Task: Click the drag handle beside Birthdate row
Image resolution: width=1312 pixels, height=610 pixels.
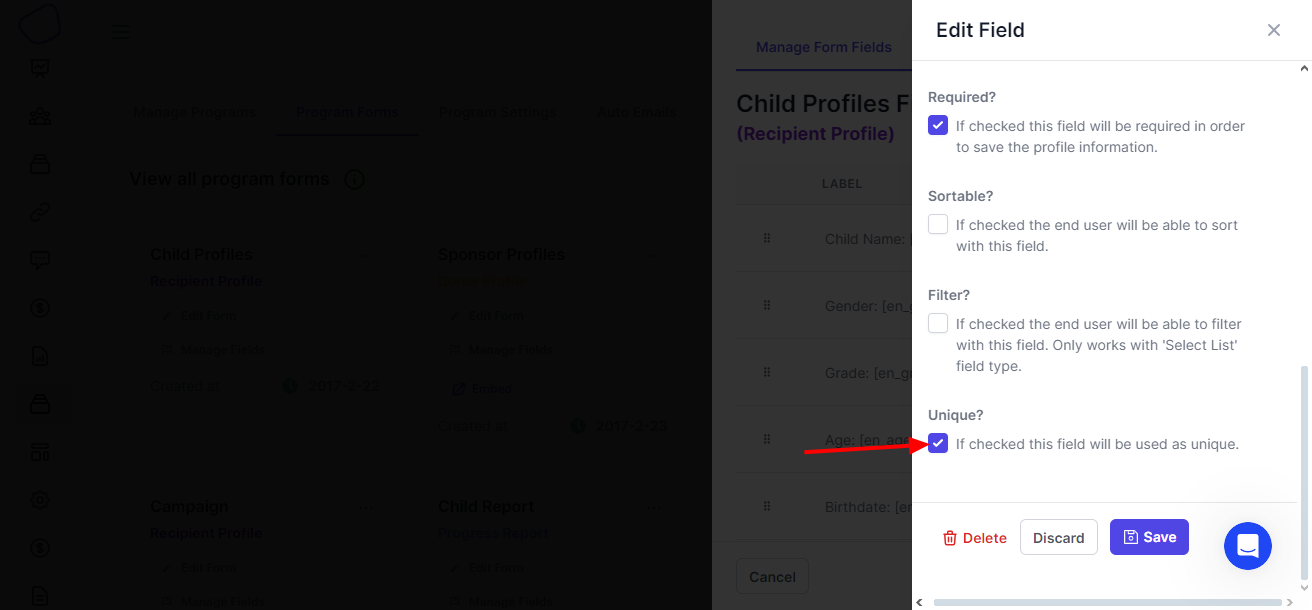Action: tap(767, 506)
